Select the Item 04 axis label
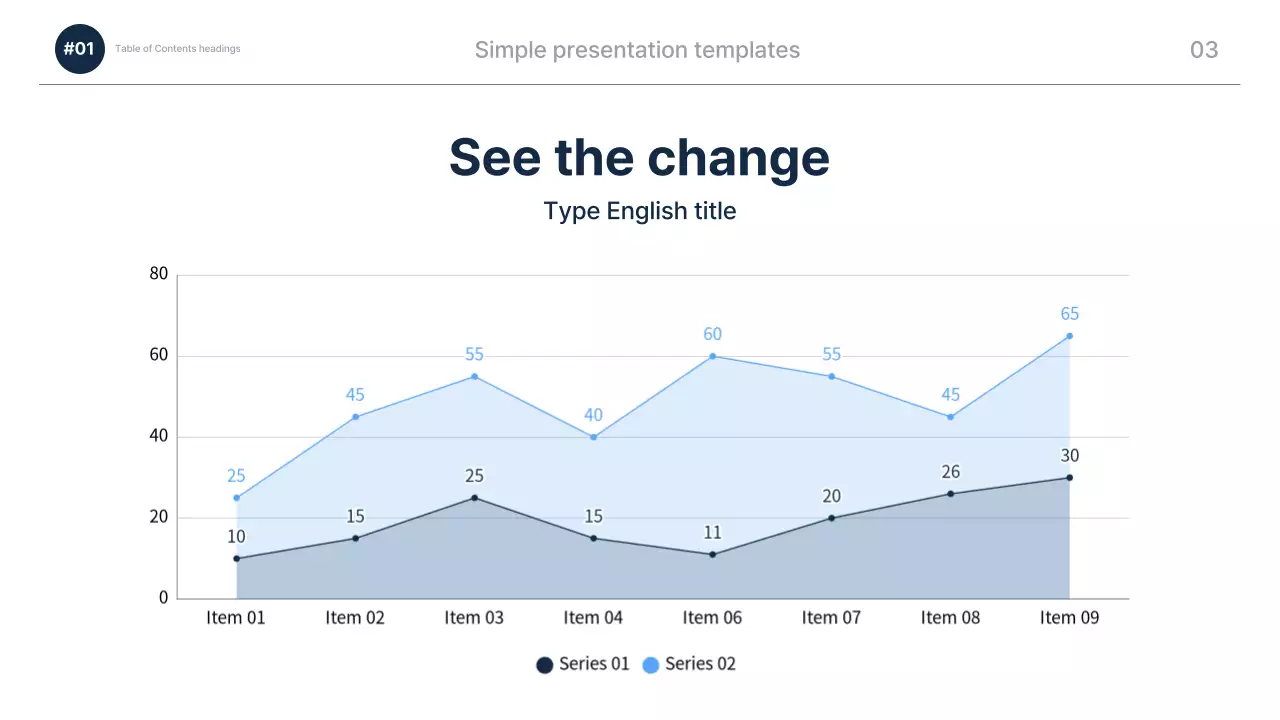This screenshot has height=720, width=1280. (x=593, y=618)
